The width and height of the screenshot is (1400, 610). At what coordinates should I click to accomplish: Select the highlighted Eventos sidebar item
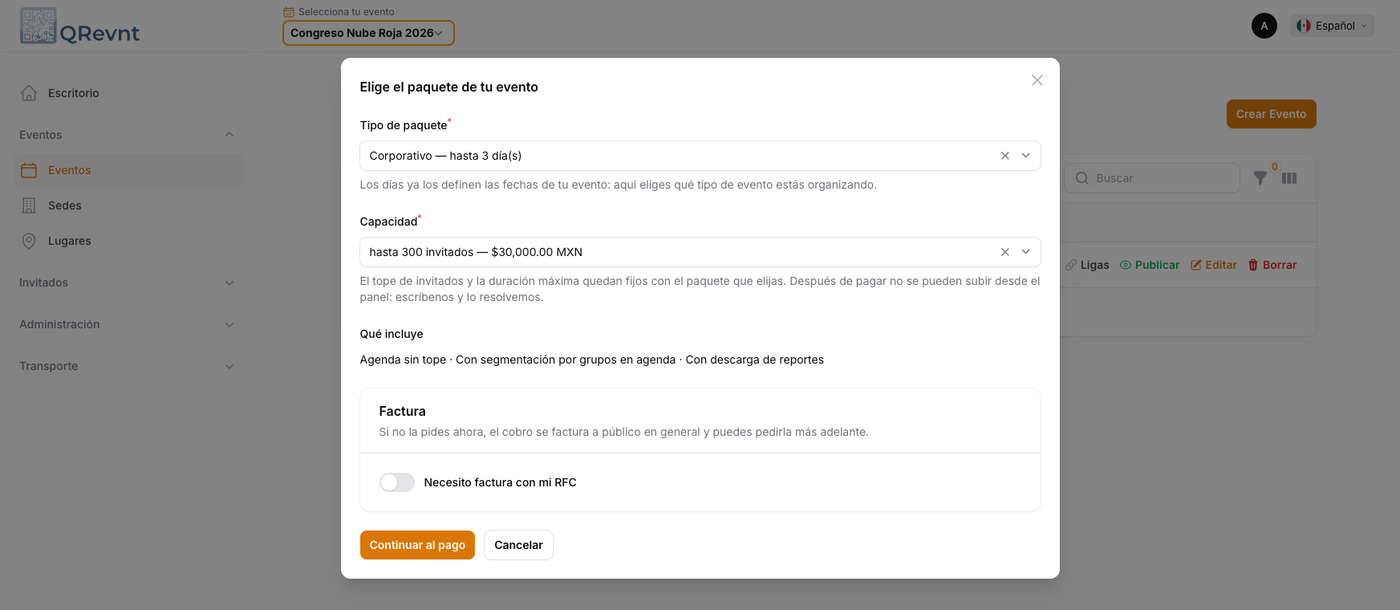[x=129, y=170]
